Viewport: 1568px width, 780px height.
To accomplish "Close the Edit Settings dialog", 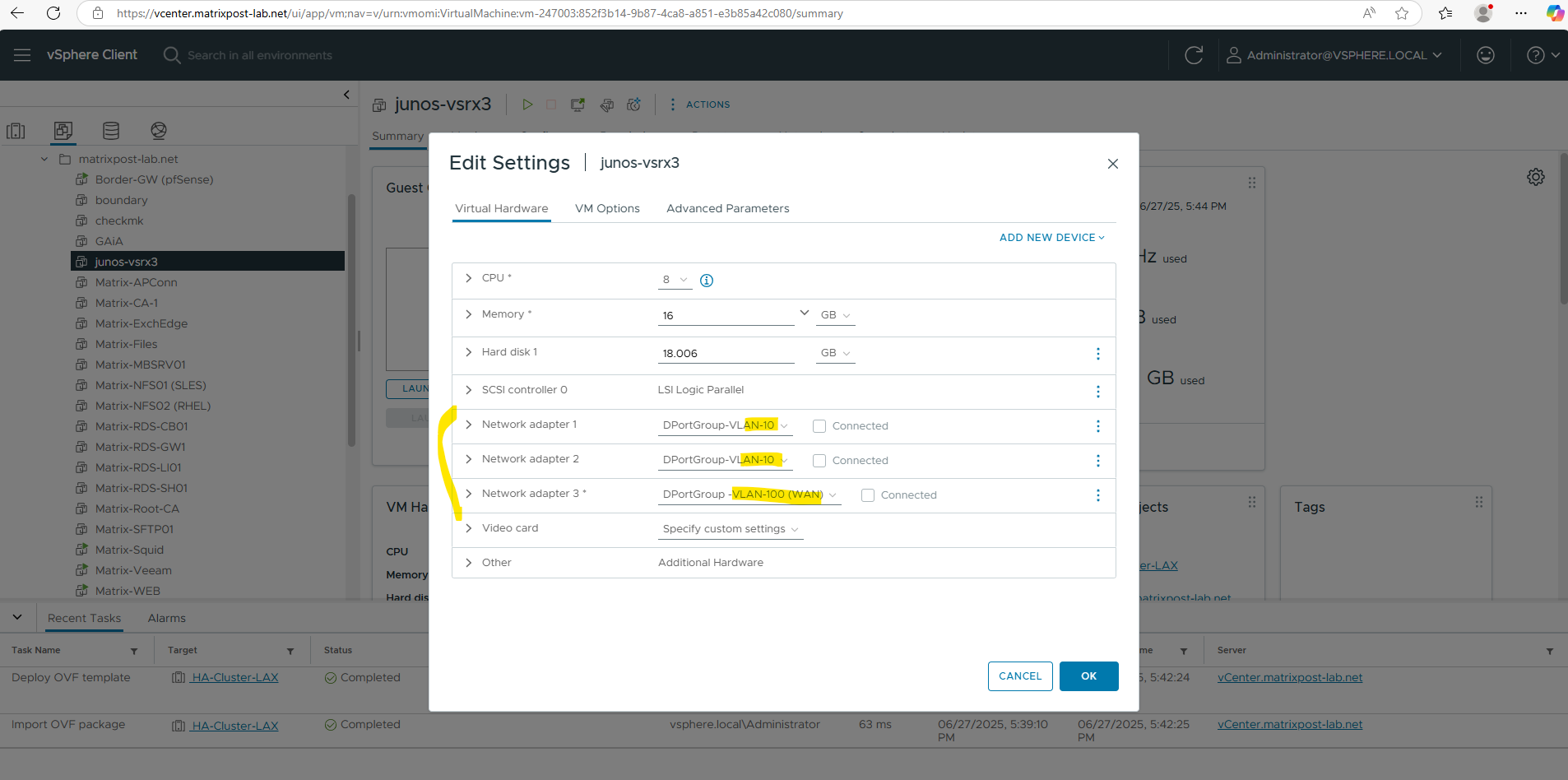I will (1113, 164).
